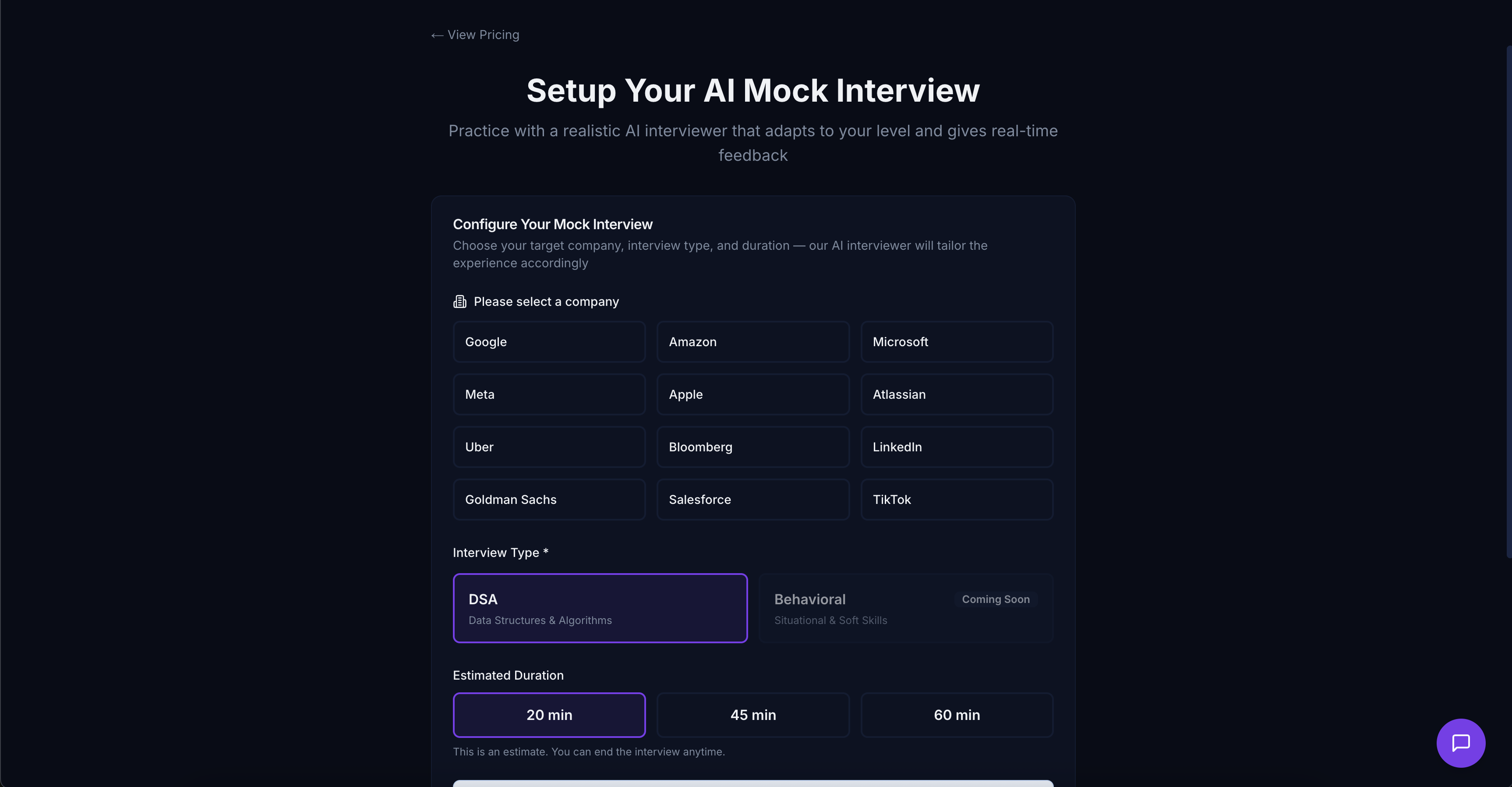The height and width of the screenshot is (787, 1512).
Task: Choose Microsoft for the mock interview
Action: click(956, 341)
